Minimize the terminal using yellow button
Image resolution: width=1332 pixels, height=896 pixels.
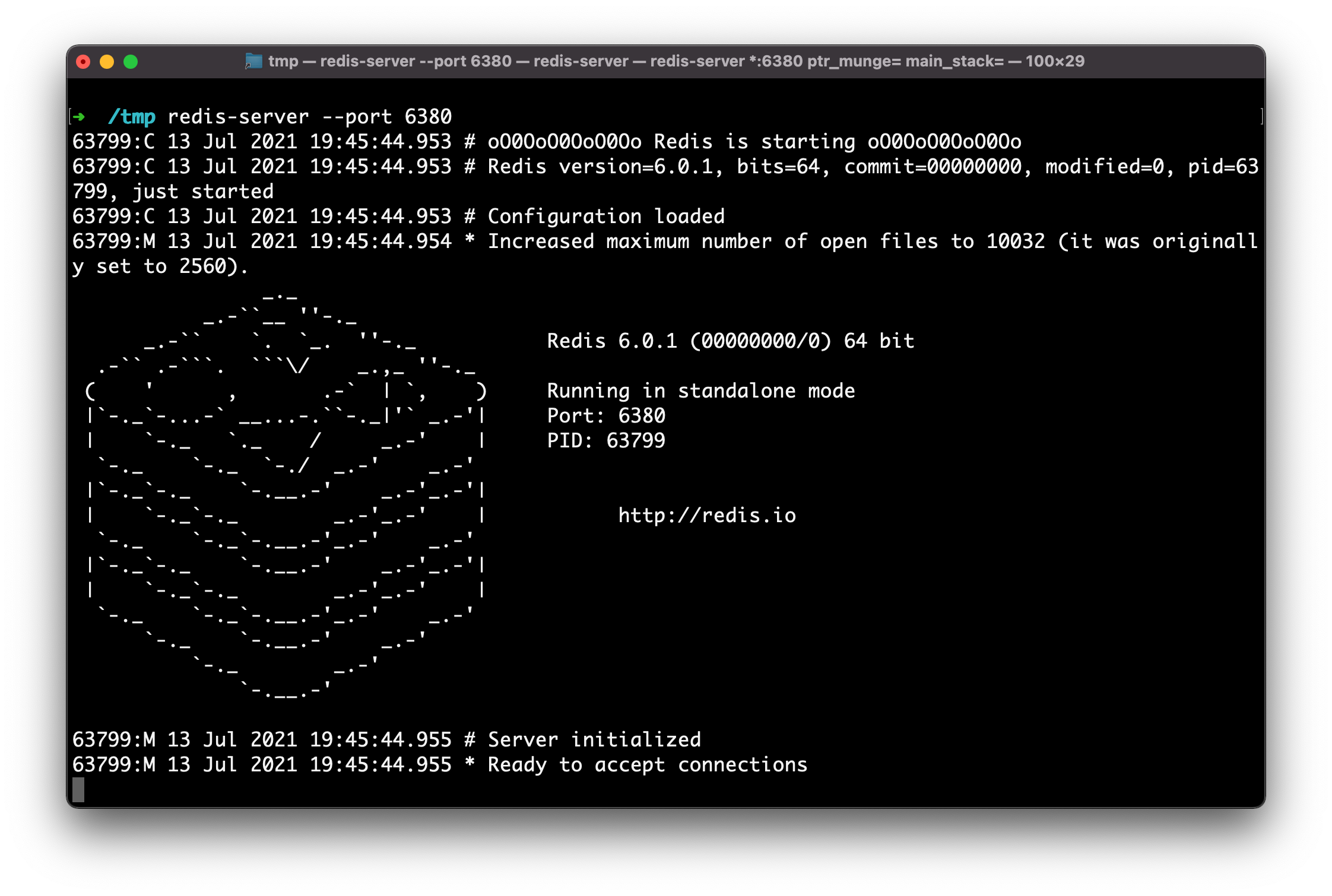[x=107, y=62]
